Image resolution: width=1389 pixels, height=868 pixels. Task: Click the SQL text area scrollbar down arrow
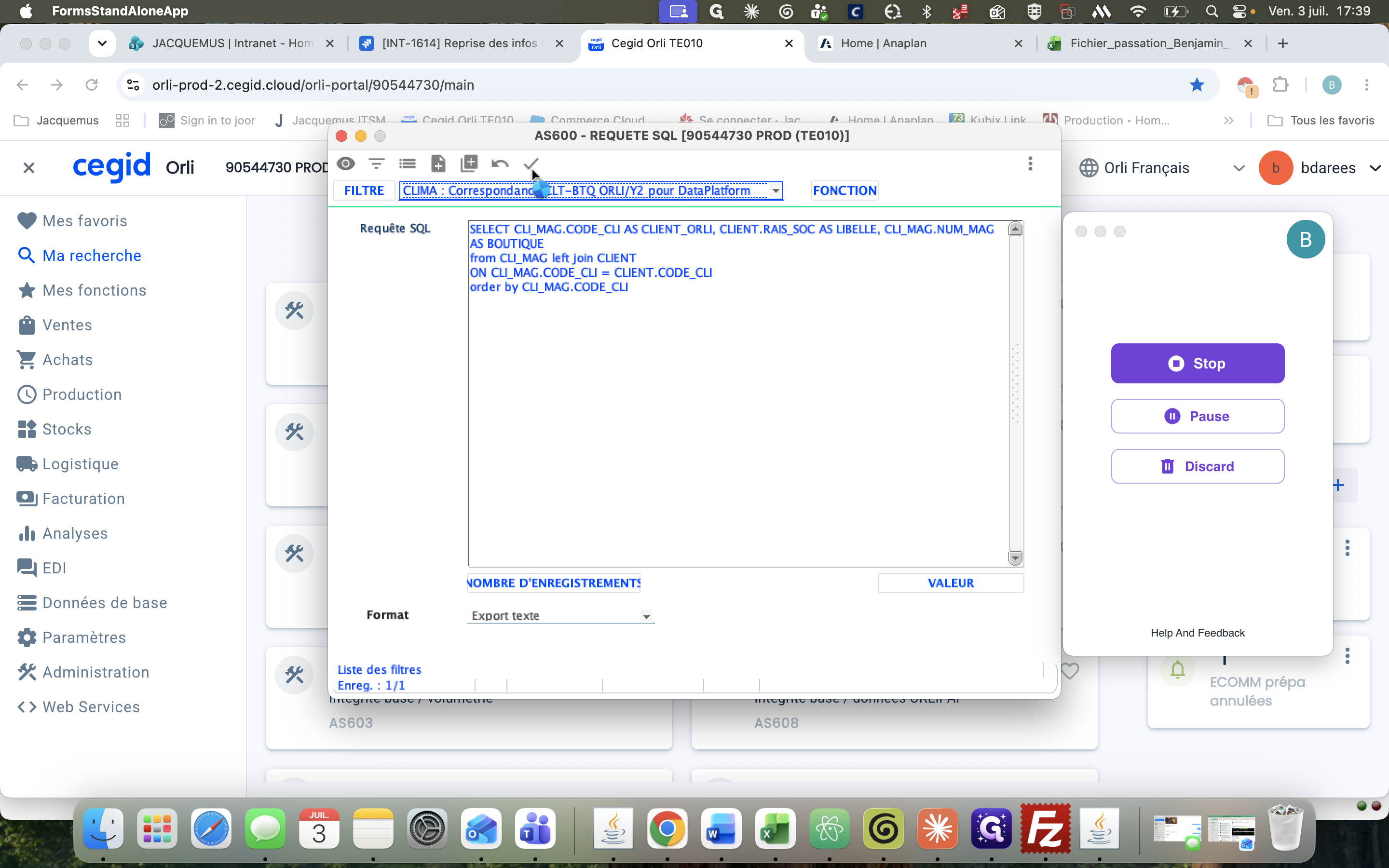point(1015,558)
